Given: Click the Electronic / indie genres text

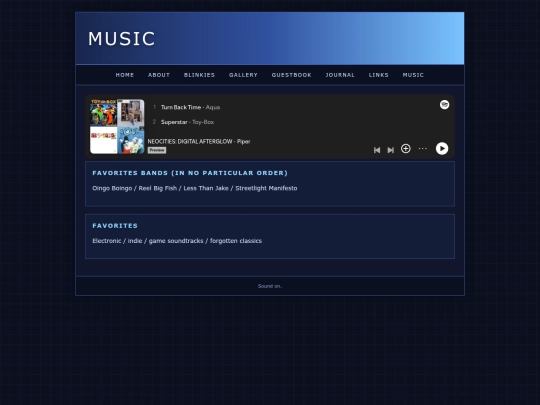Looking at the screenshot, I should tap(177, 241).
